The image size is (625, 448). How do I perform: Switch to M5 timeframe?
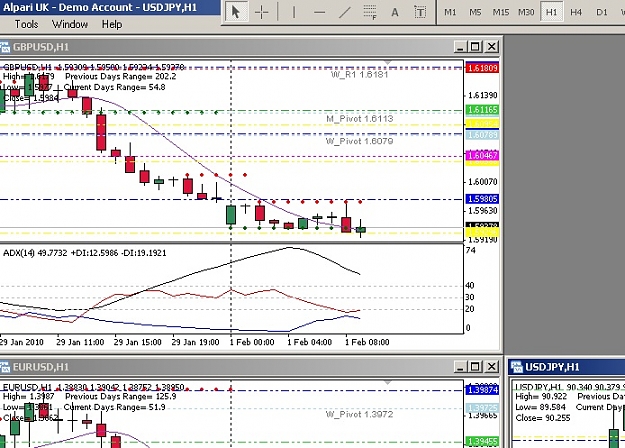click(x=475, y=12)
